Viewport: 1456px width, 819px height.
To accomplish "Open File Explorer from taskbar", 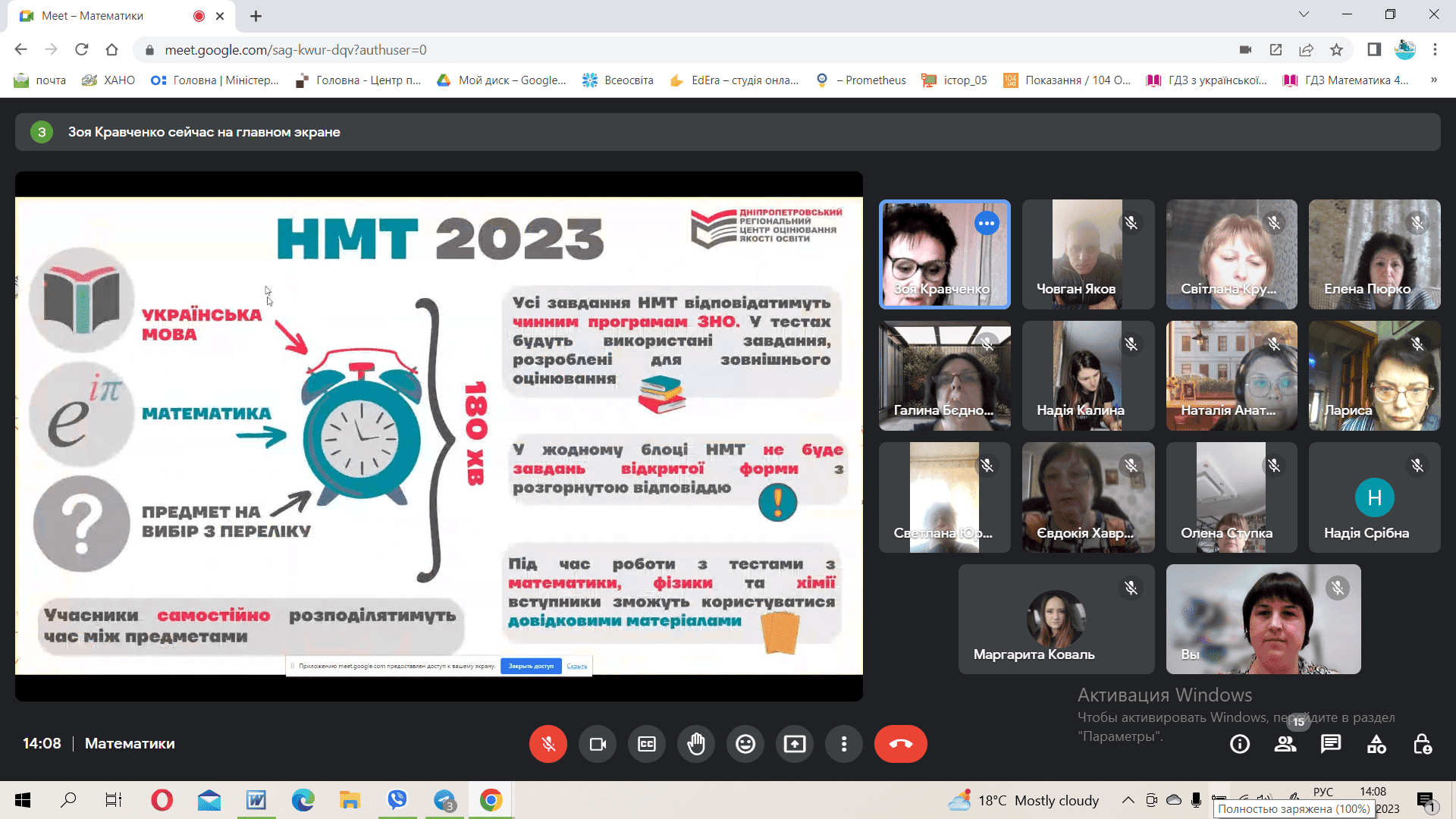I will tap(350, 800).
